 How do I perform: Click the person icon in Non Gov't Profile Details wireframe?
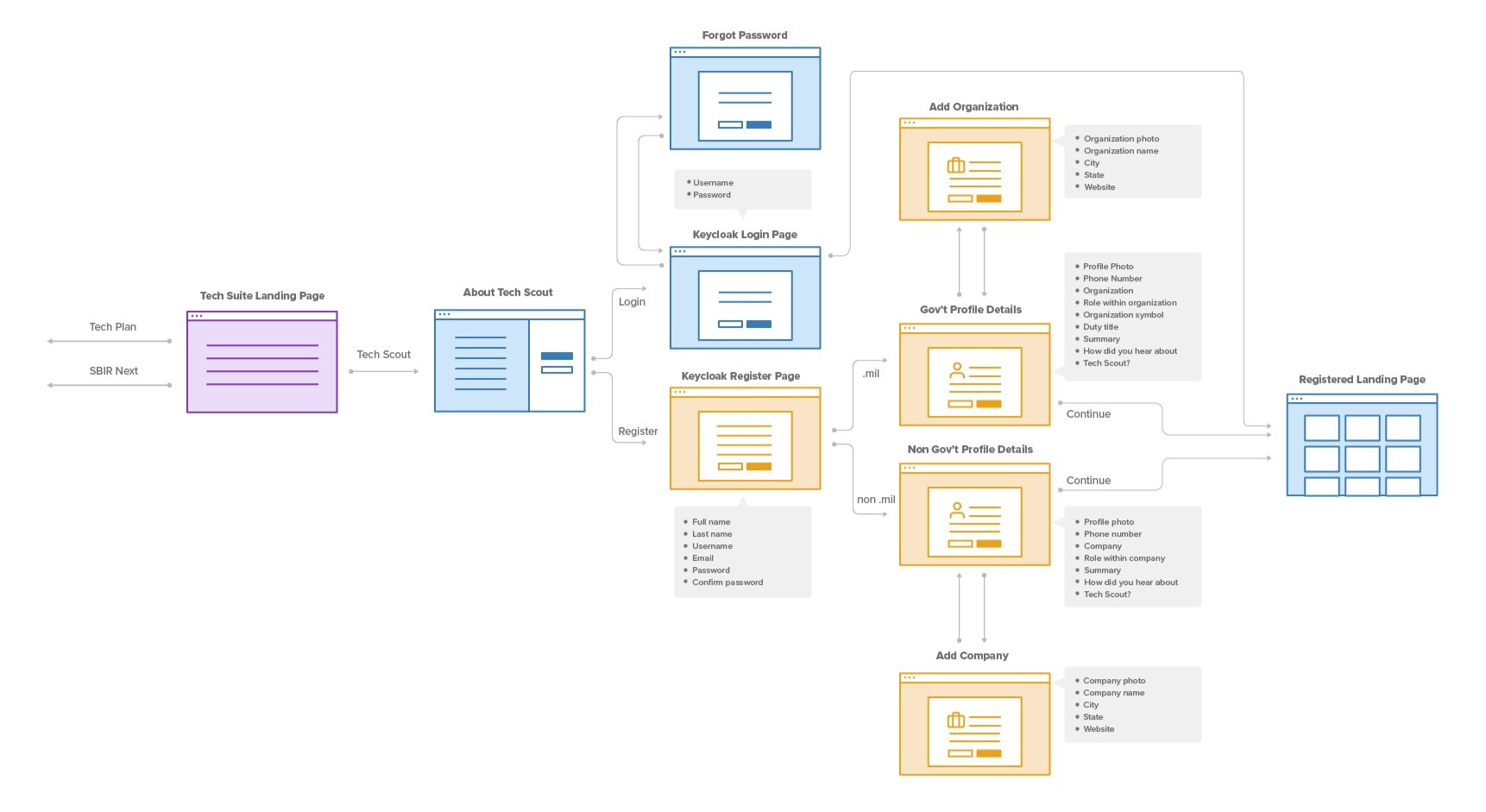tap(956, 510)
